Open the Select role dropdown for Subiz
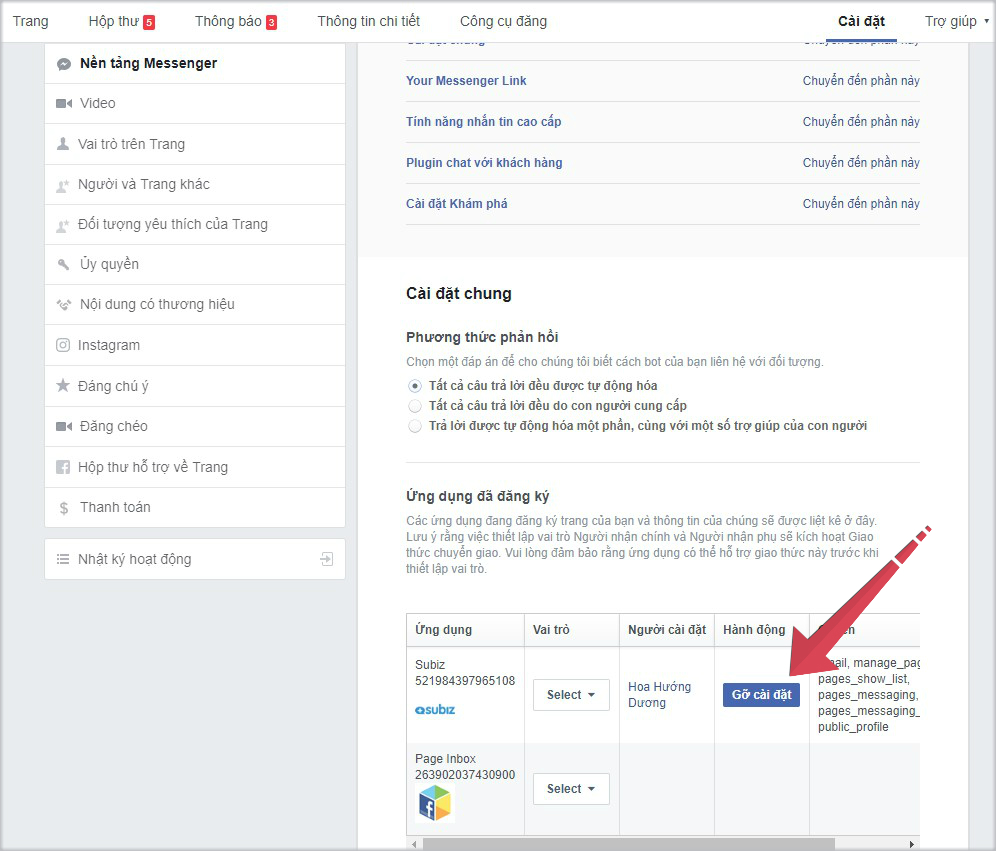Viewport: 996px width, 851px height. (570, 694)
